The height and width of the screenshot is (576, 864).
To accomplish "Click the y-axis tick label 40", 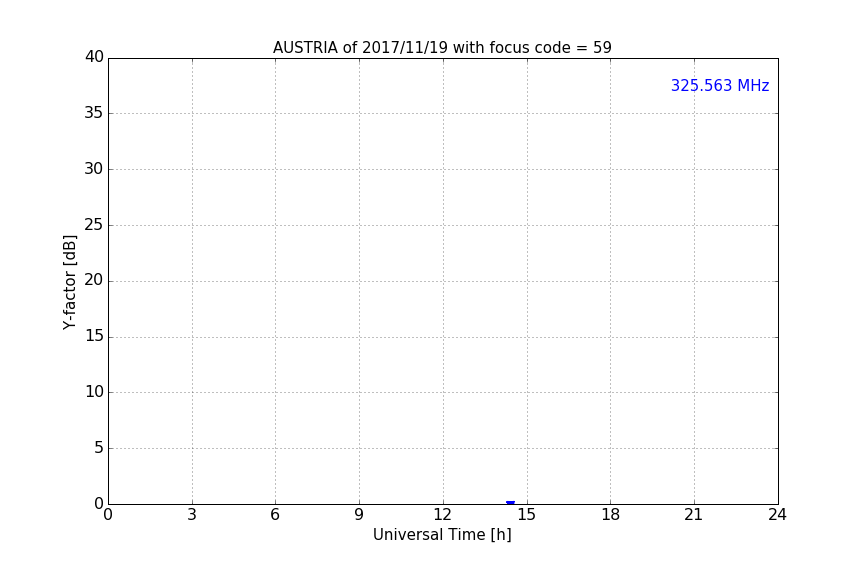I will pyautogui.click(x=94, y=57).
